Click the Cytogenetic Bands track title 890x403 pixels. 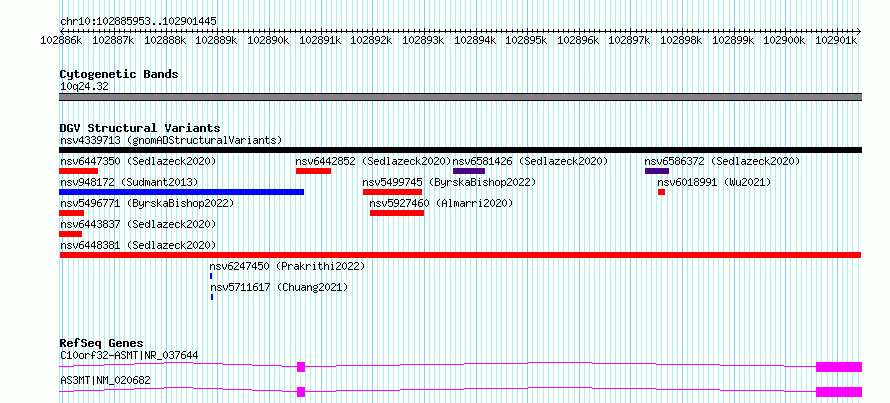[x=119, y=74]
